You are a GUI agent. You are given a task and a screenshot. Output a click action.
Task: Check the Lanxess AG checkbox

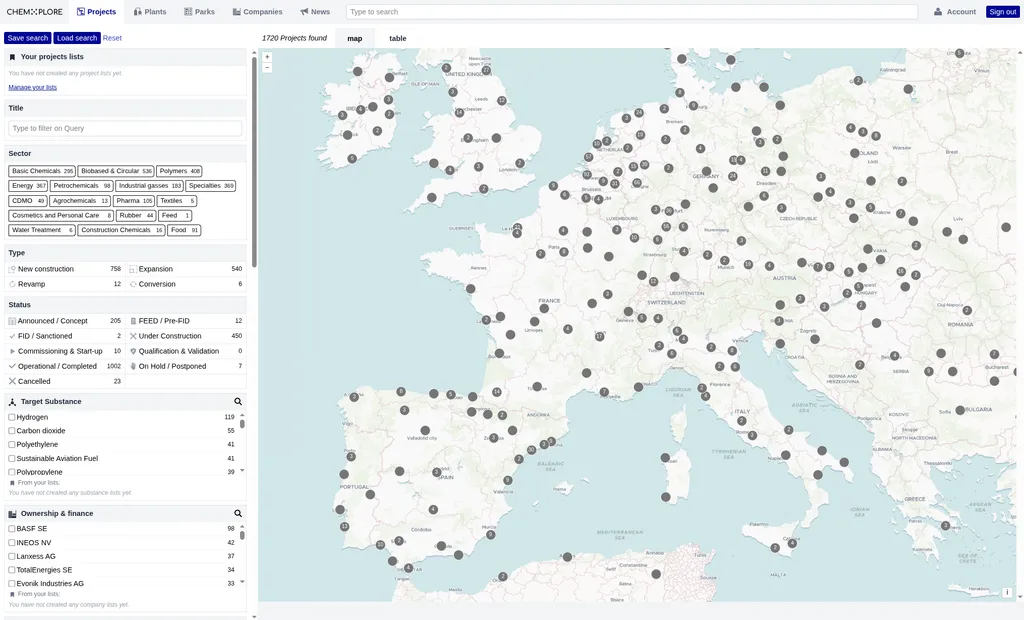pyautogui.click(x=12, y=556)
